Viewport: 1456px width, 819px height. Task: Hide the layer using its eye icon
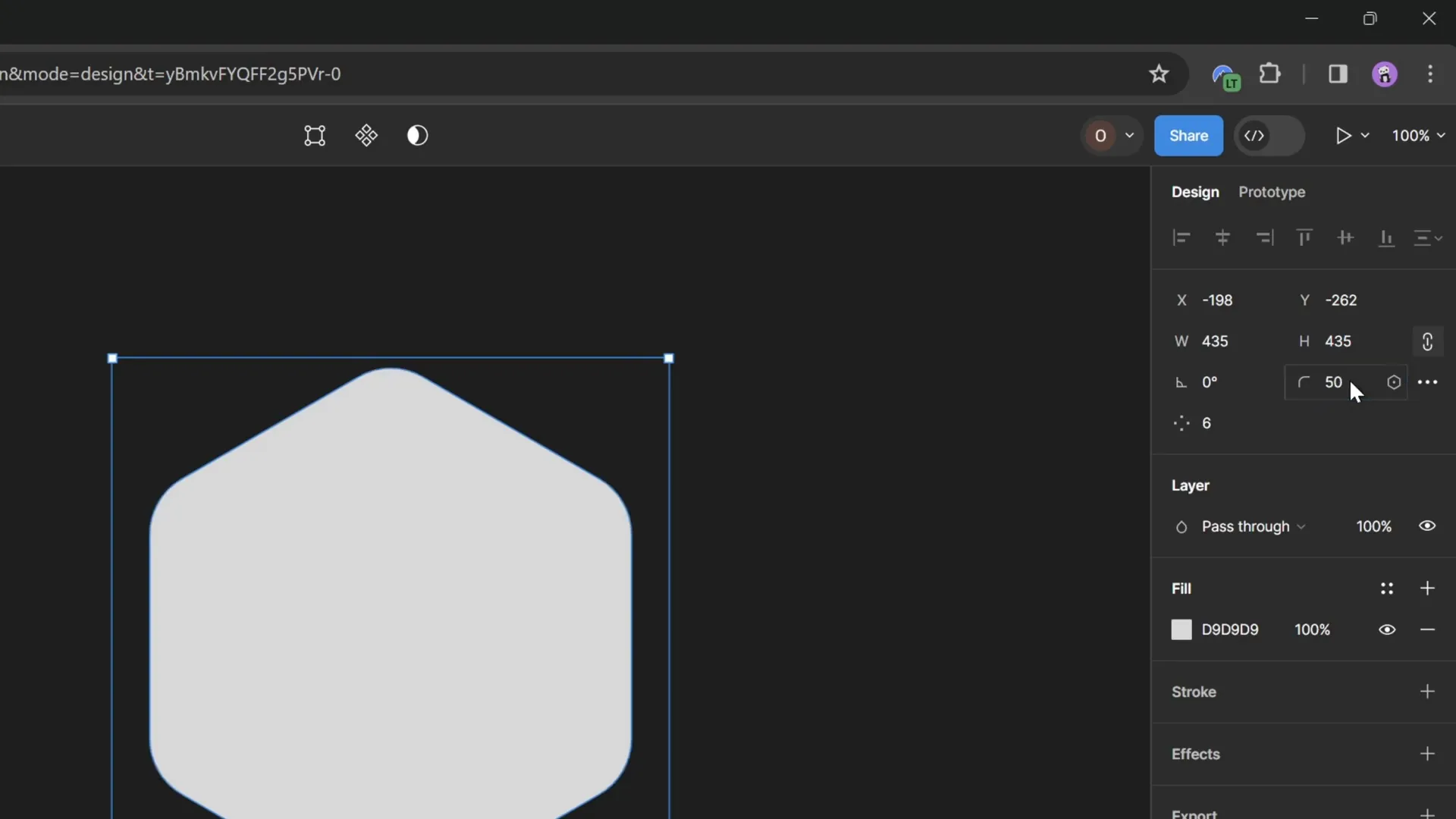(x=1426, y=526)
